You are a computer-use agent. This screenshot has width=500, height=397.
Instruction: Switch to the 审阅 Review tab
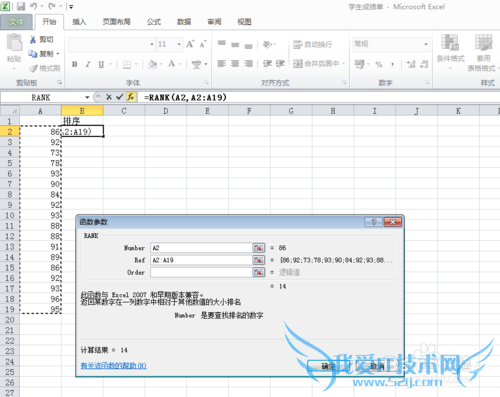pyautogui.click(x=214, y=22)
